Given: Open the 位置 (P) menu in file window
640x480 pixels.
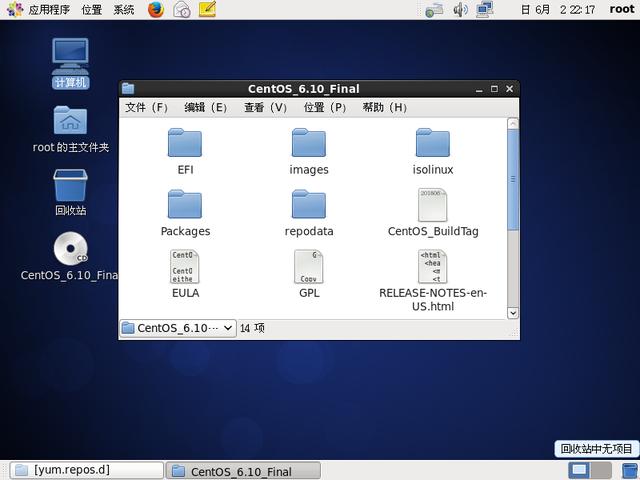Looking at the screenshot, I should pyautogui.click(x=324, y=107).
